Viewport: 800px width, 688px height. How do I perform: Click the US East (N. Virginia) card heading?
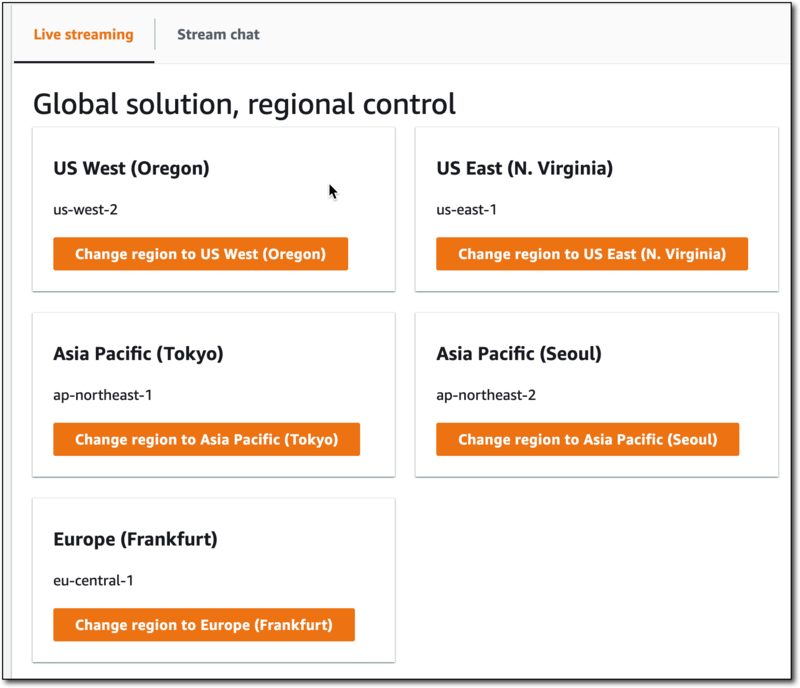tap(524, 168)
